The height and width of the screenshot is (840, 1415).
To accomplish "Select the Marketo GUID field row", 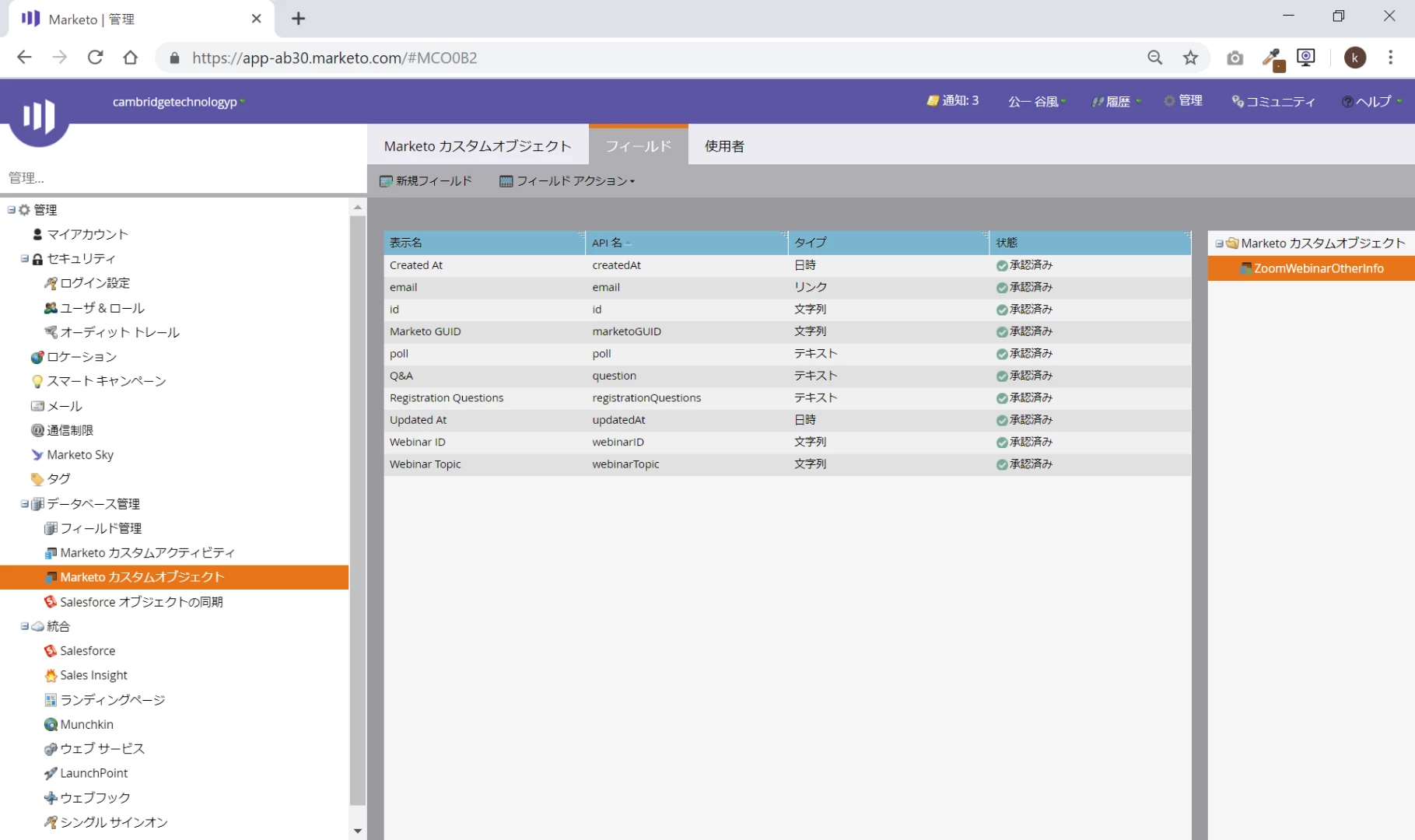I will pyautogui.click(x=787, y=332).
